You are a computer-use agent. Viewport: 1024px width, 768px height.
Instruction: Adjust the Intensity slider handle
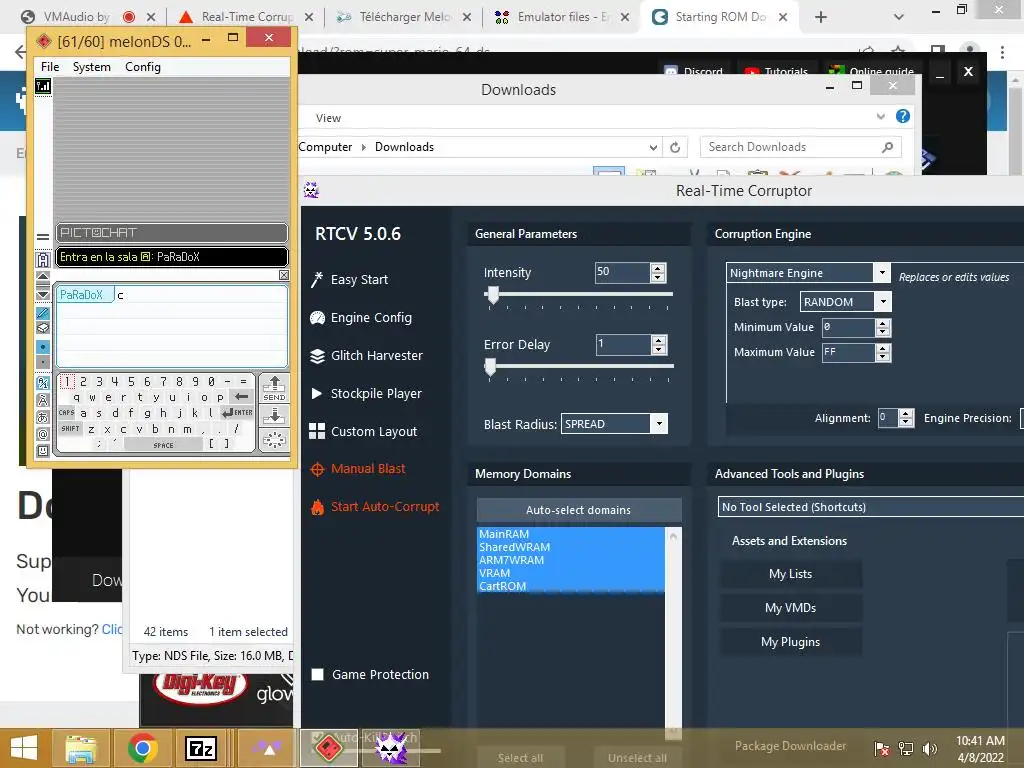493,295
